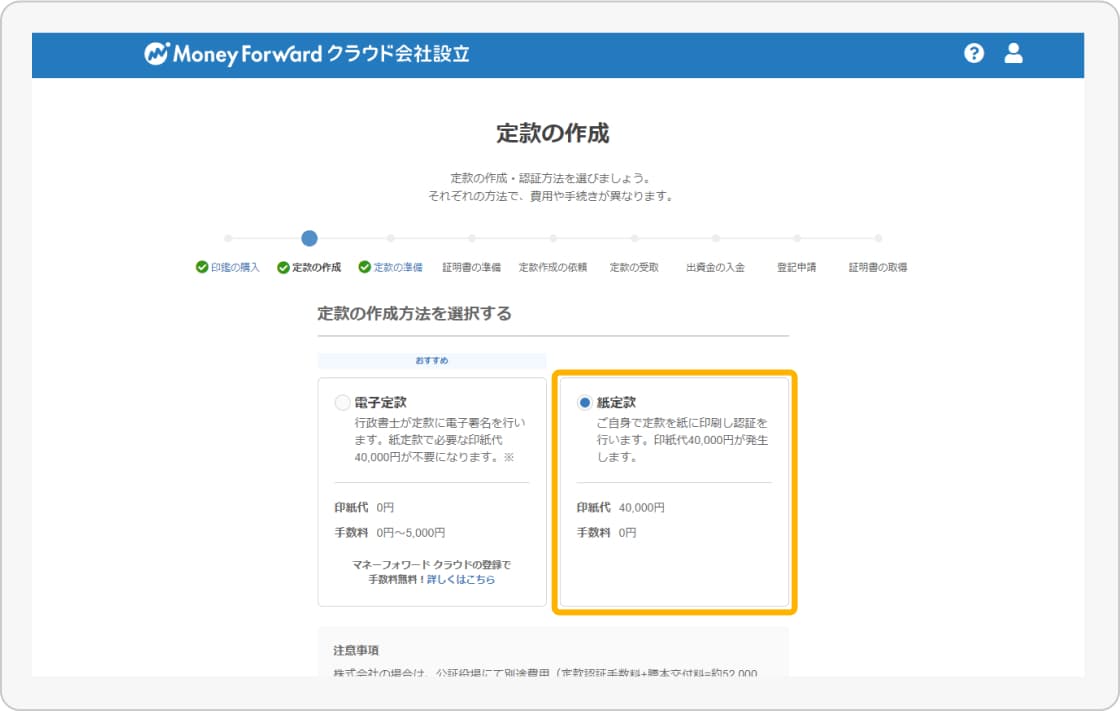Click the 登記申請 step label
The image size is (1120, 711).
coord(796,268)
